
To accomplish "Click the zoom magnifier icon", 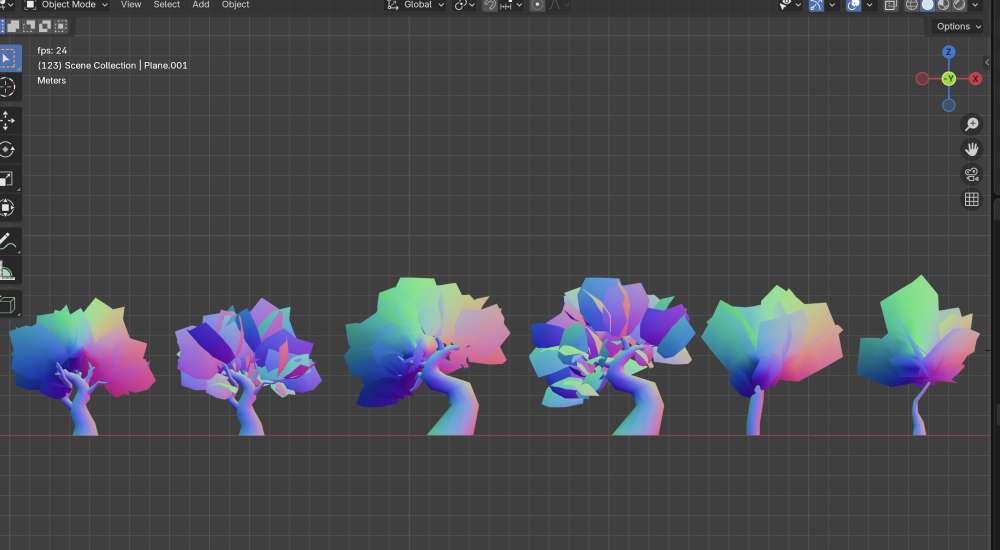I will [x=971, y=124].
